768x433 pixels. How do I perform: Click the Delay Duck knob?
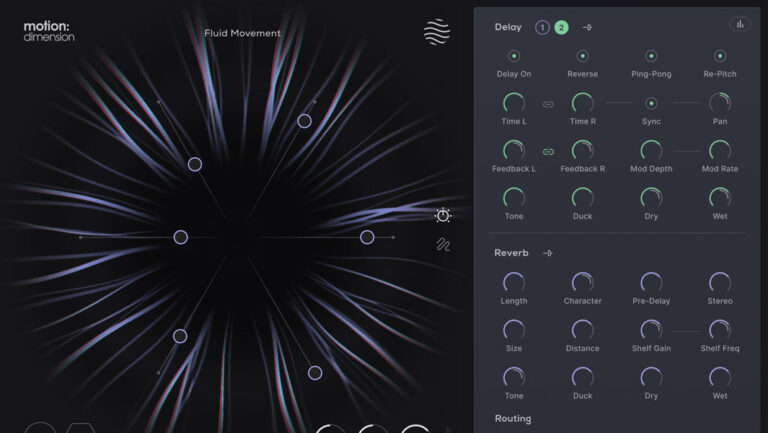[582, 198]
